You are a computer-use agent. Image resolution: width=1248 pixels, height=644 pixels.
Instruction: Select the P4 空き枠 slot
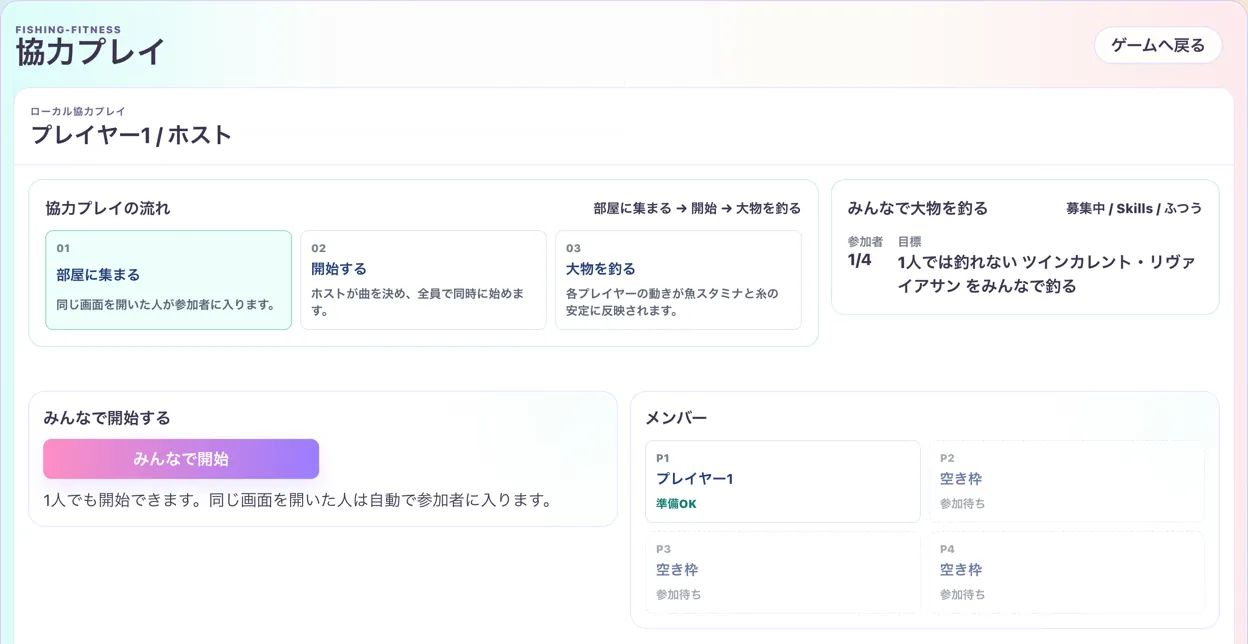[1066, 572]
